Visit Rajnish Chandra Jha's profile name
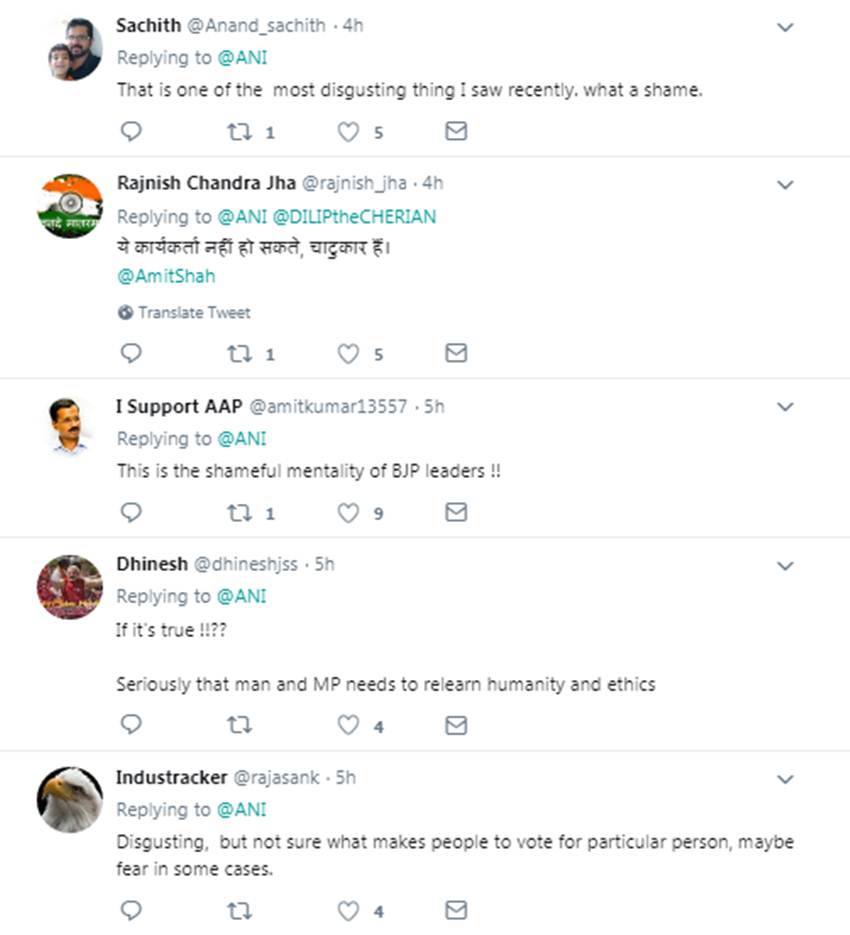 coord(206,183)
